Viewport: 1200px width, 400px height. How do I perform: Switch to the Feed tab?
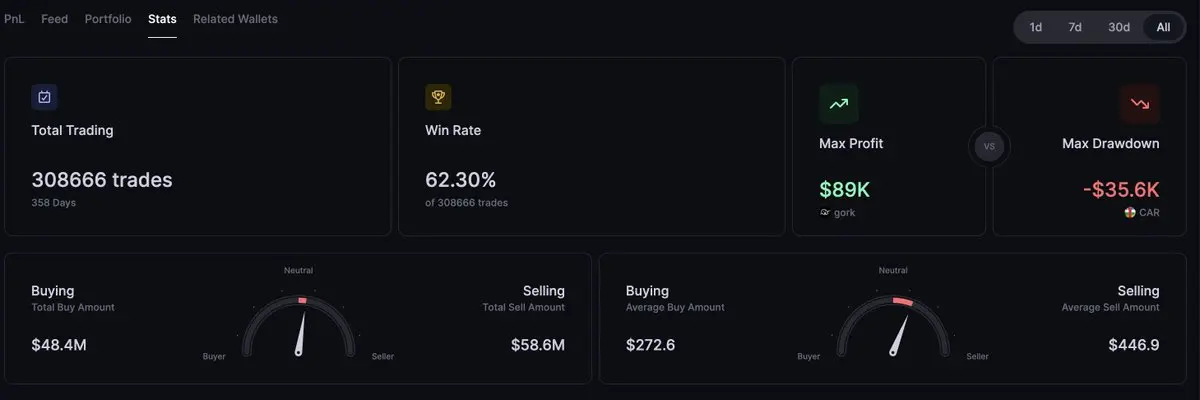(54, 19)
